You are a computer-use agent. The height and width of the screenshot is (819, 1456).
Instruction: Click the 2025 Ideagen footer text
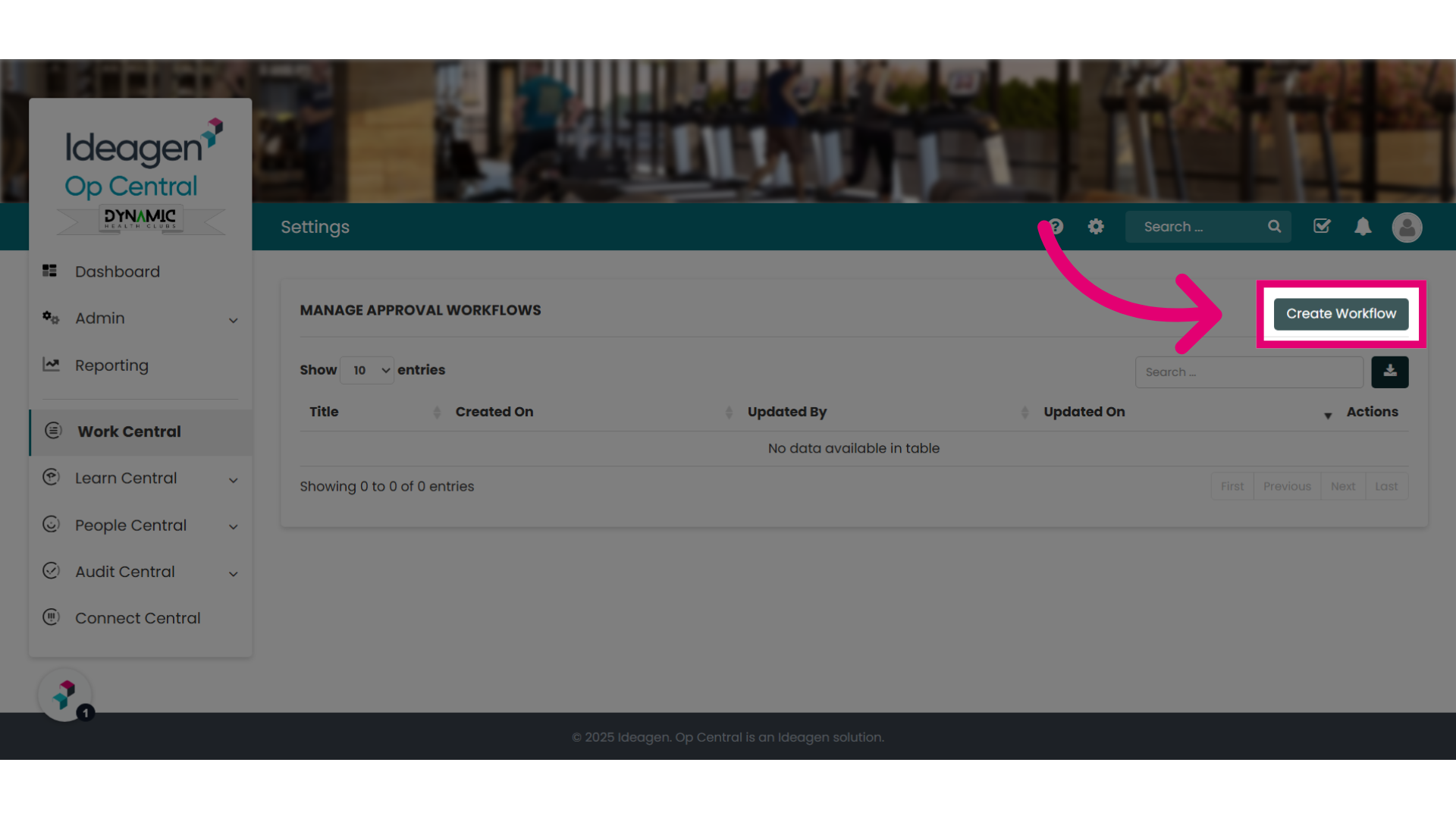click(x=728, y=737)
